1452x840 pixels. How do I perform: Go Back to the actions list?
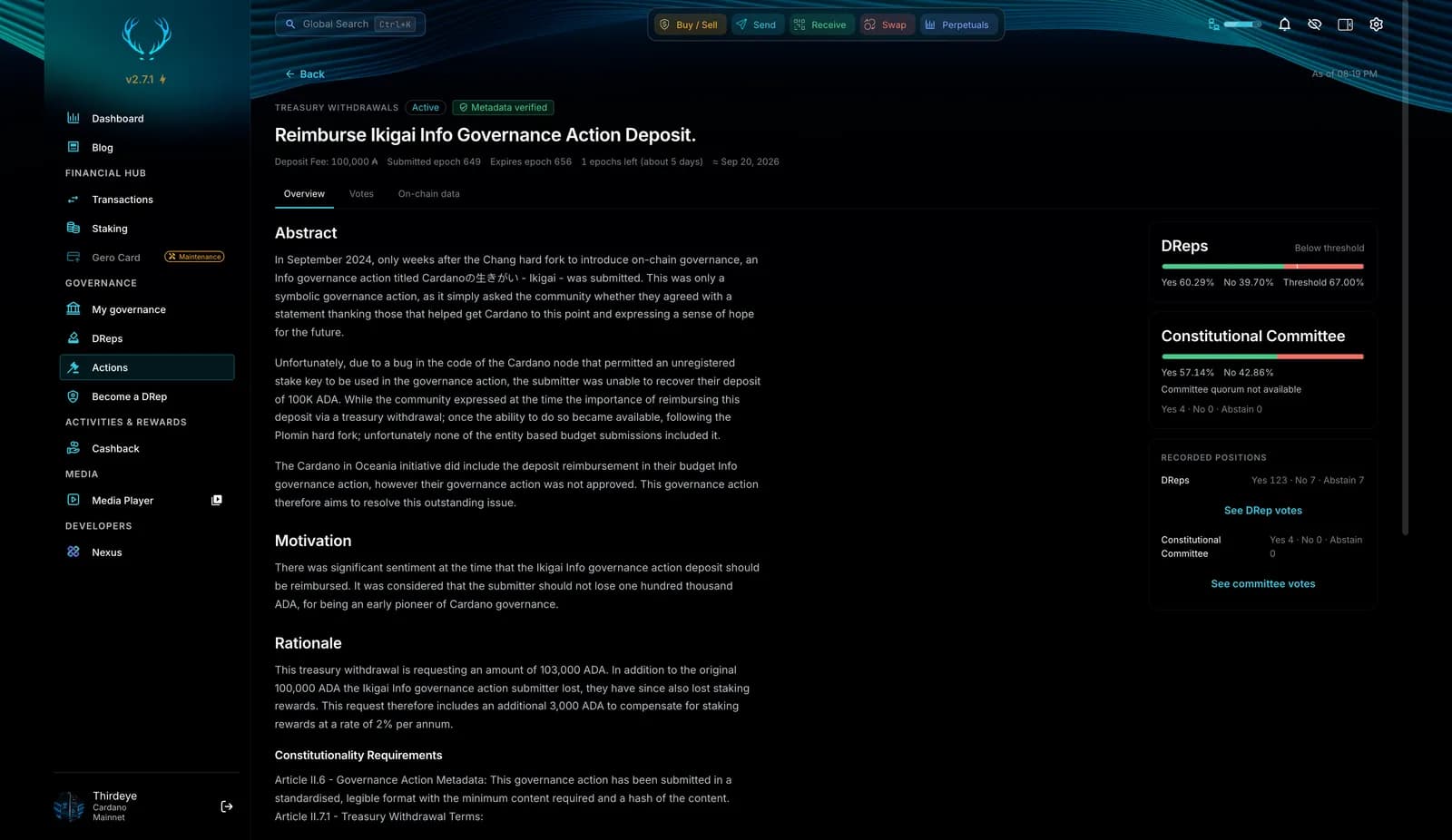(x=305, y=74)
